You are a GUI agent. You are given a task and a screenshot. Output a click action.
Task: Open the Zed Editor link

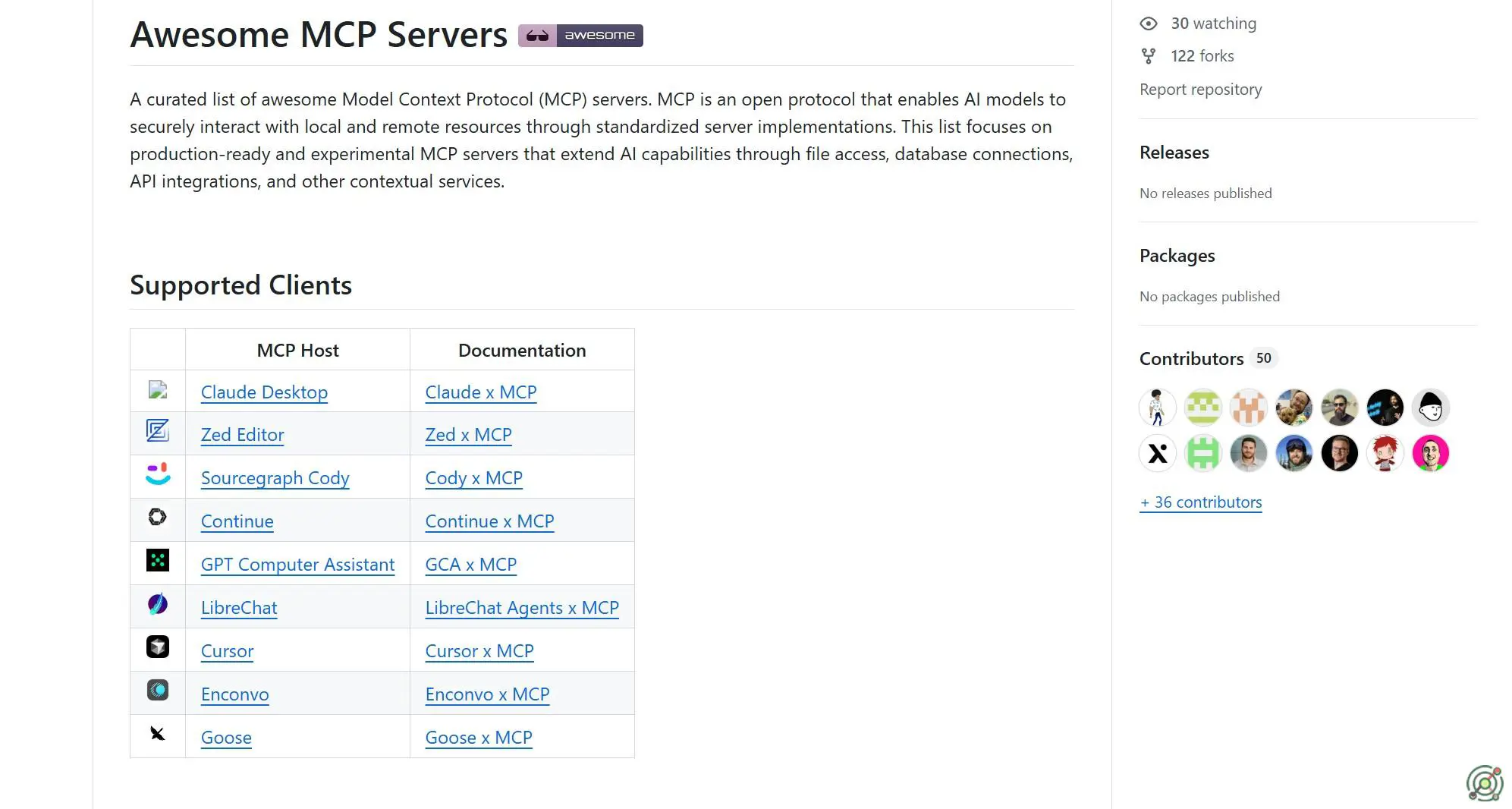point(242,435)
